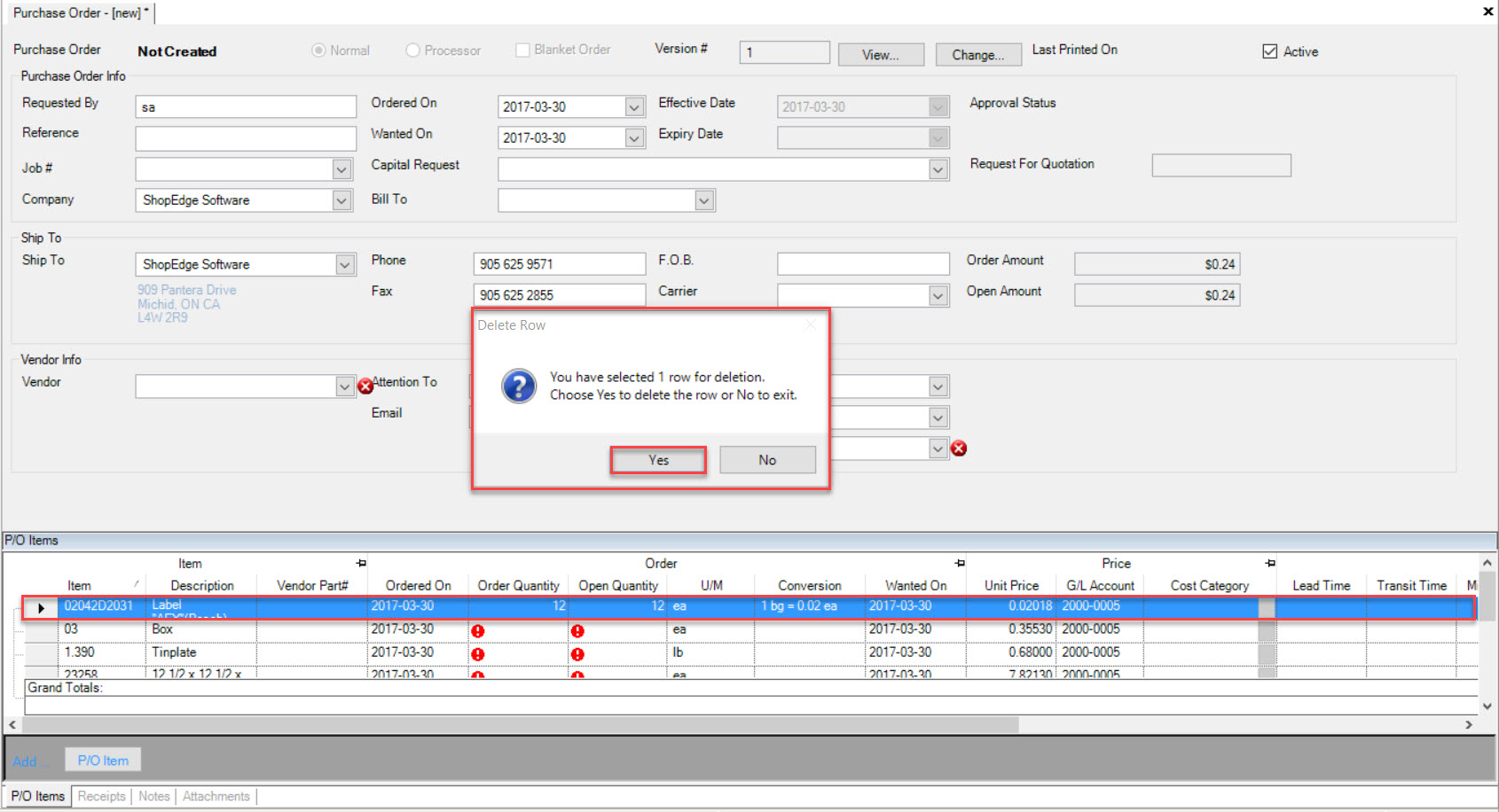Sort by the Description column header
The width and height of the screenshot is (1499, 812).
202,586
